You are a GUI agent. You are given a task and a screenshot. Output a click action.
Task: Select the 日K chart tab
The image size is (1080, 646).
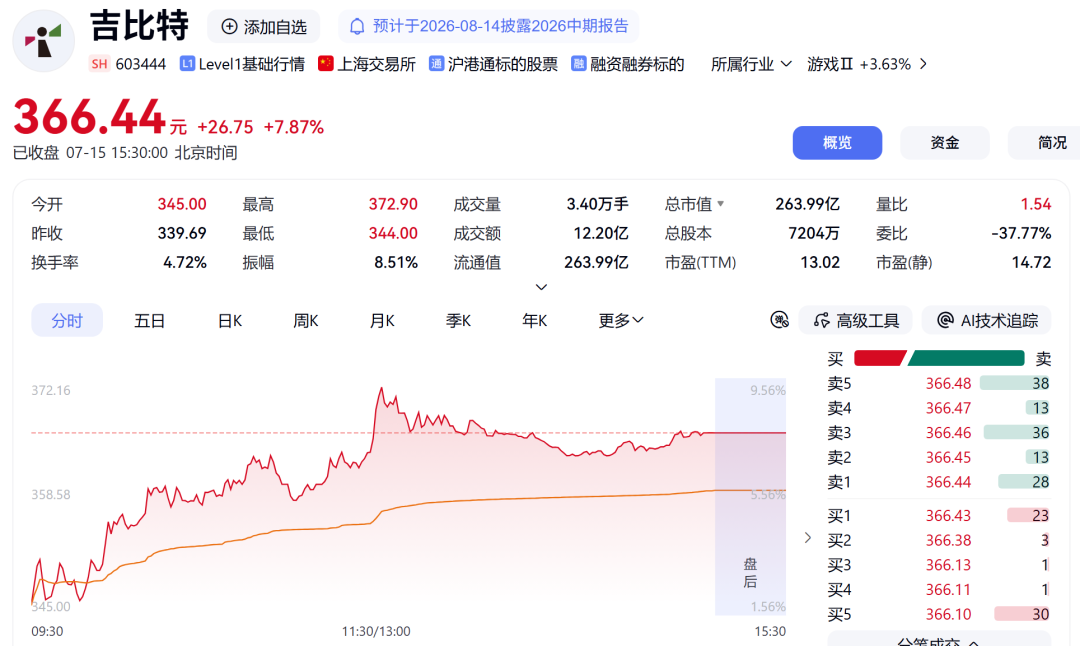tap(229, 320)
